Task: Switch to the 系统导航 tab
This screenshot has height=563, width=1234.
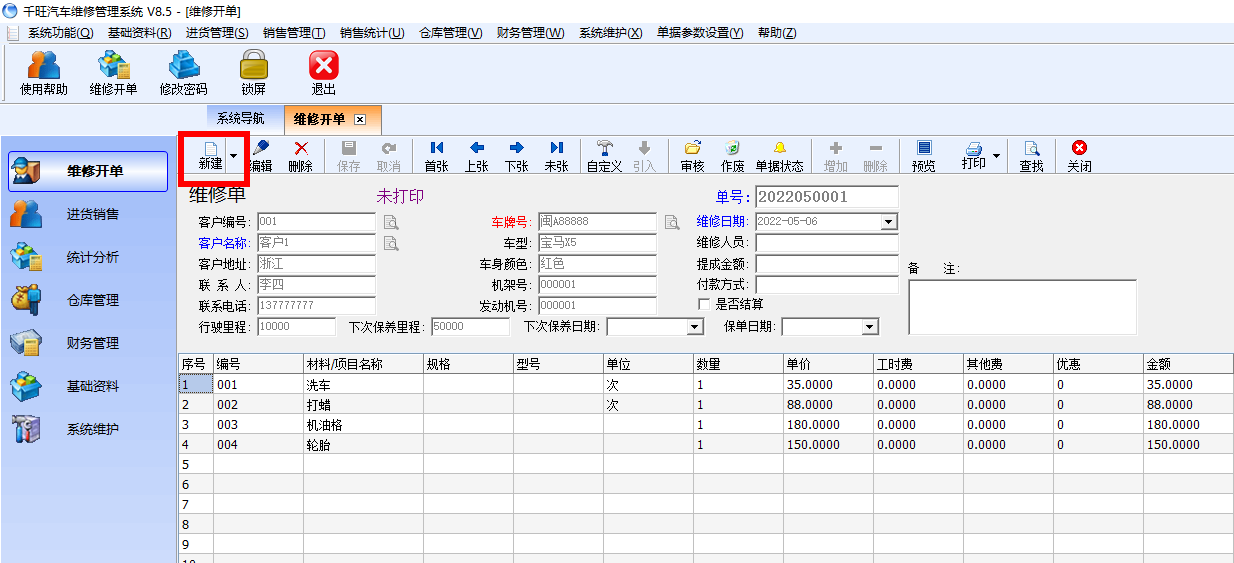Action: coord(241,118)
